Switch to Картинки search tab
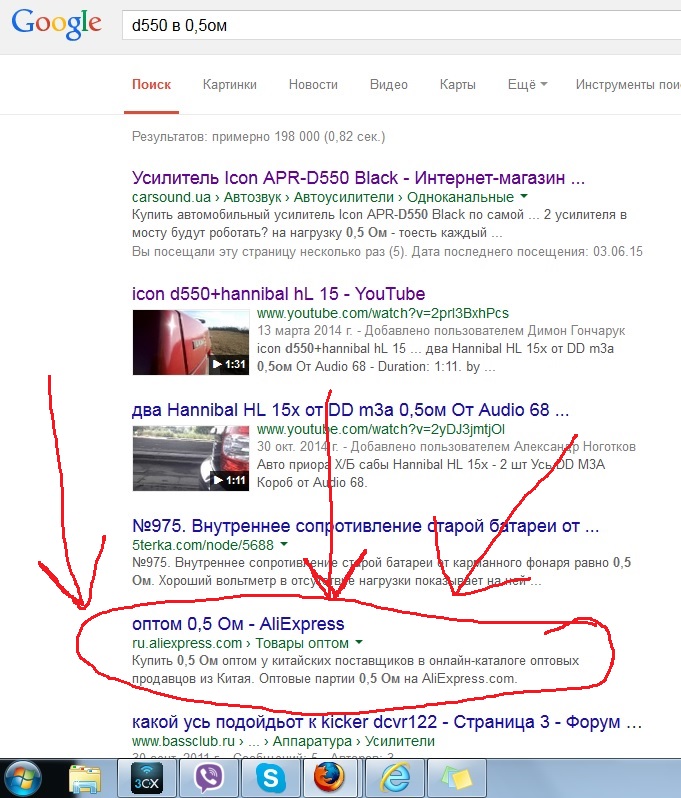The image size is (681, 798). (229, 85)
